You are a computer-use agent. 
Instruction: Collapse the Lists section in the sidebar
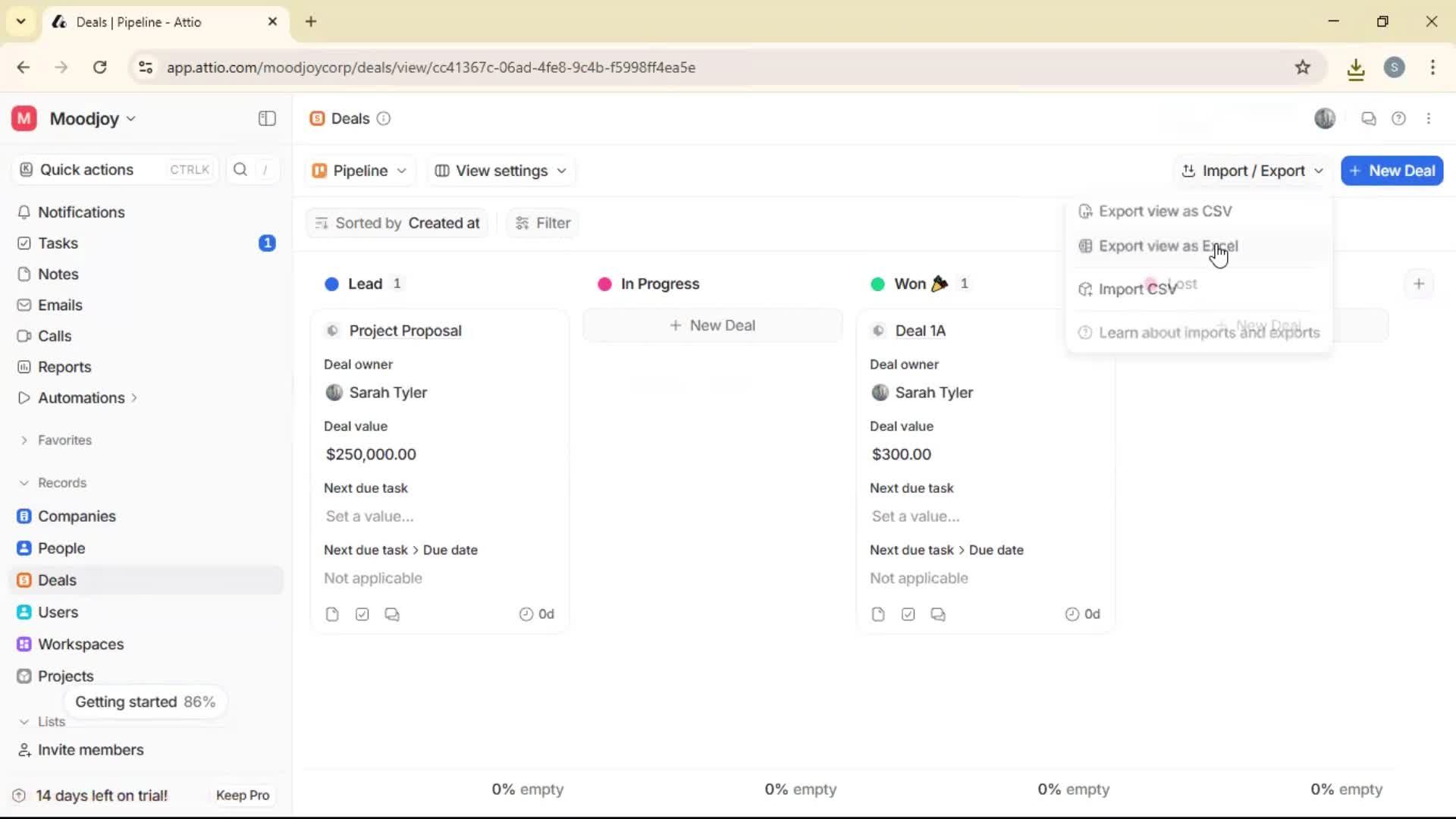[x=24, y=721]
